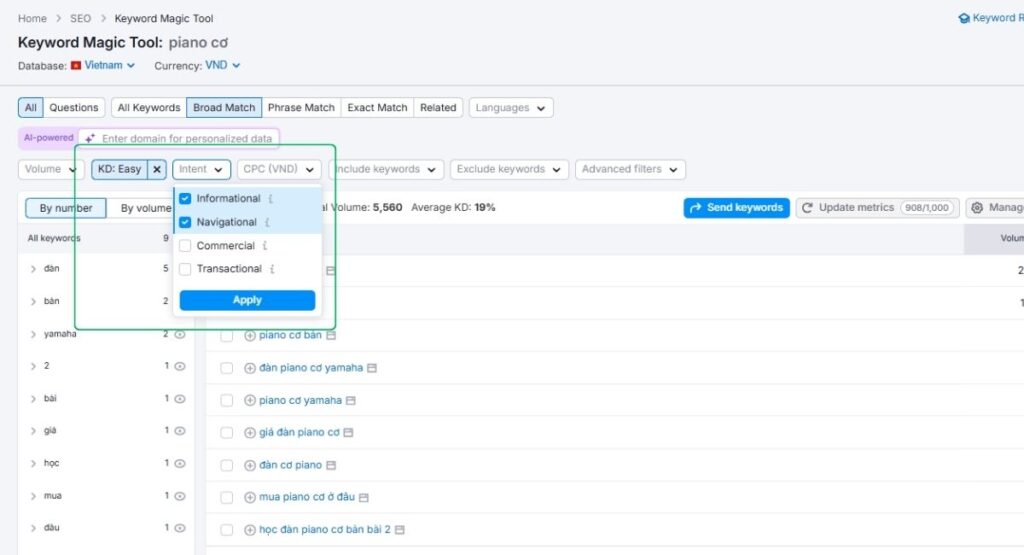Click the info icon next to Transactional

click(x=272, y=269)
